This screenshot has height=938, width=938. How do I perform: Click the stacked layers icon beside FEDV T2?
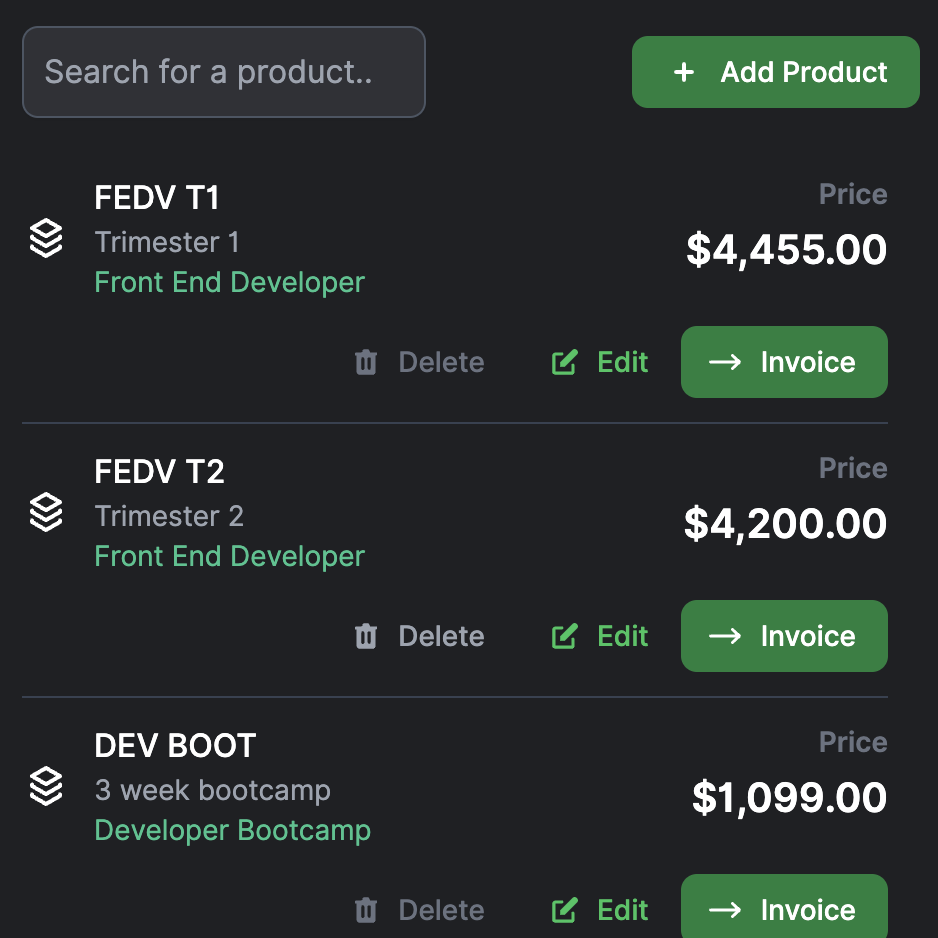point(46,513)
